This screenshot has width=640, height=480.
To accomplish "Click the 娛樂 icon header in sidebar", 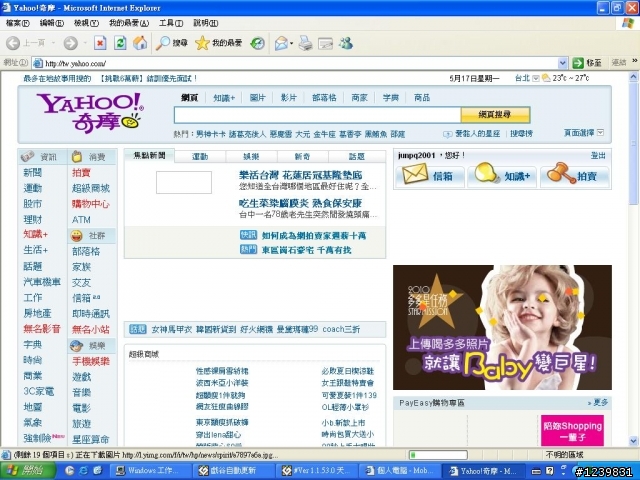I will click(x=76, y=346).
